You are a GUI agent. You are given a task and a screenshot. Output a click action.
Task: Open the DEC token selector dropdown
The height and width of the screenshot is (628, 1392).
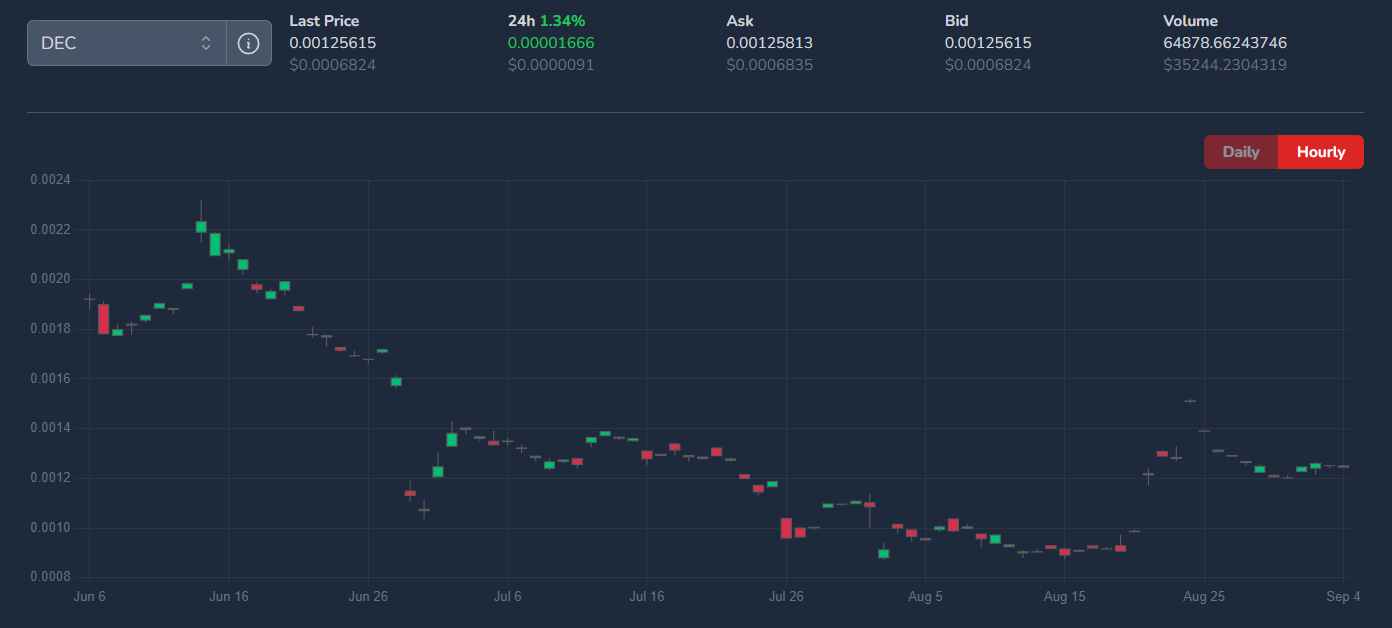[127, 43]
